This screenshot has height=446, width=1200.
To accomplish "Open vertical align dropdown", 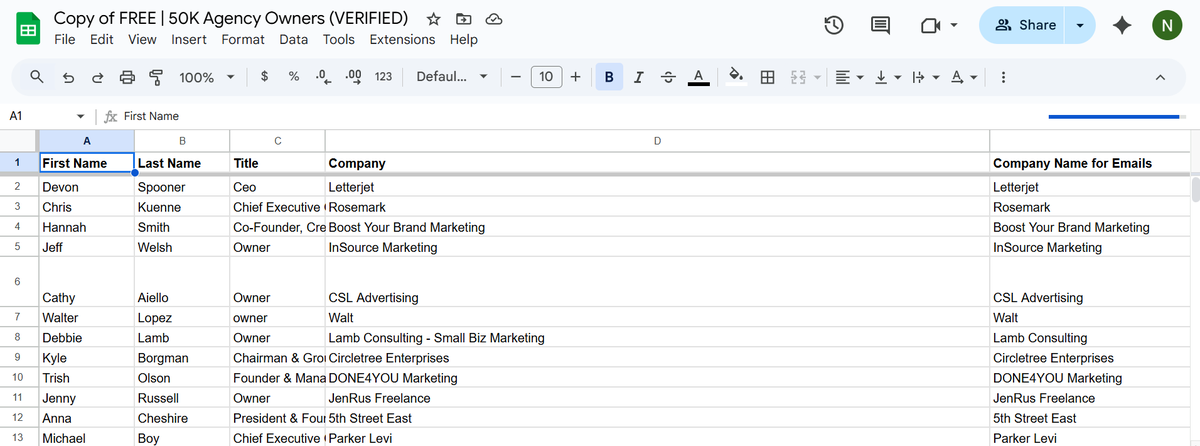I will (887, 77).
